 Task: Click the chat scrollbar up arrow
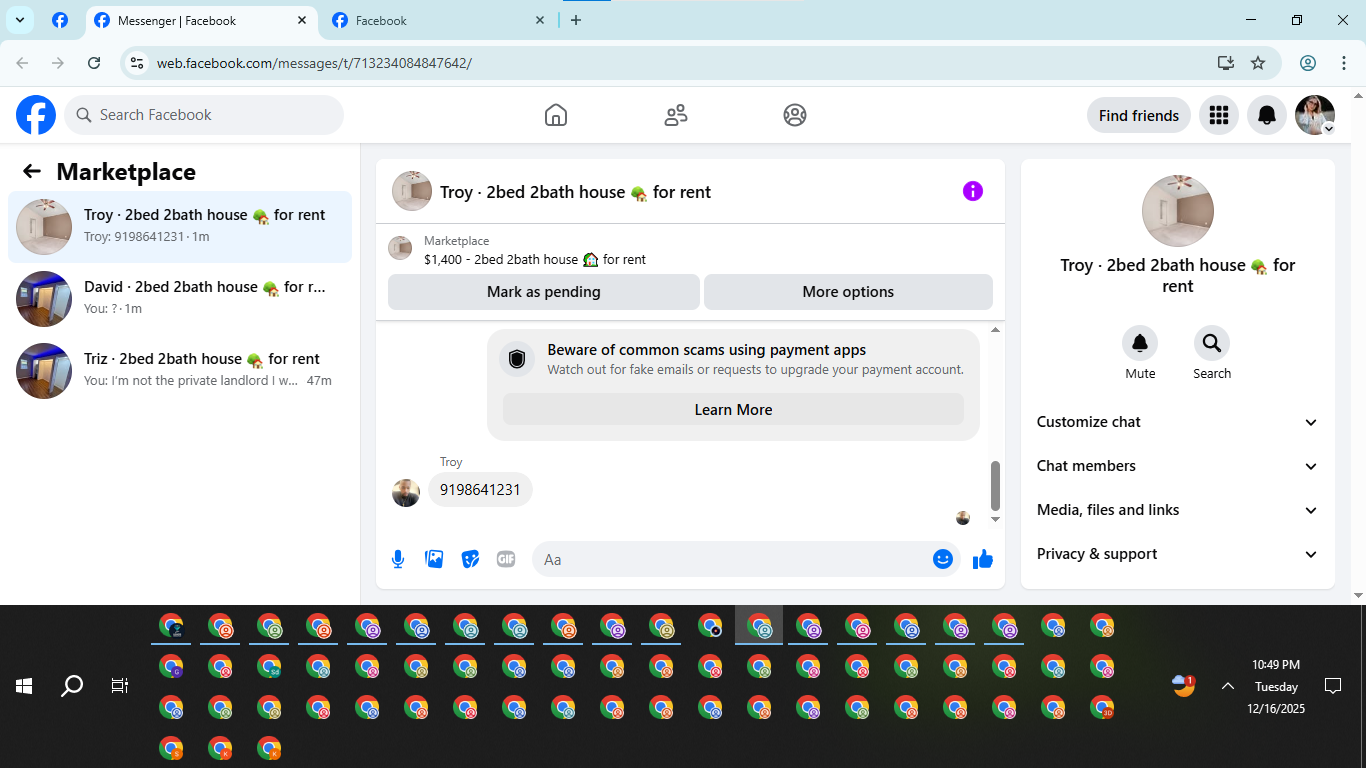click(x=995, y=330)
